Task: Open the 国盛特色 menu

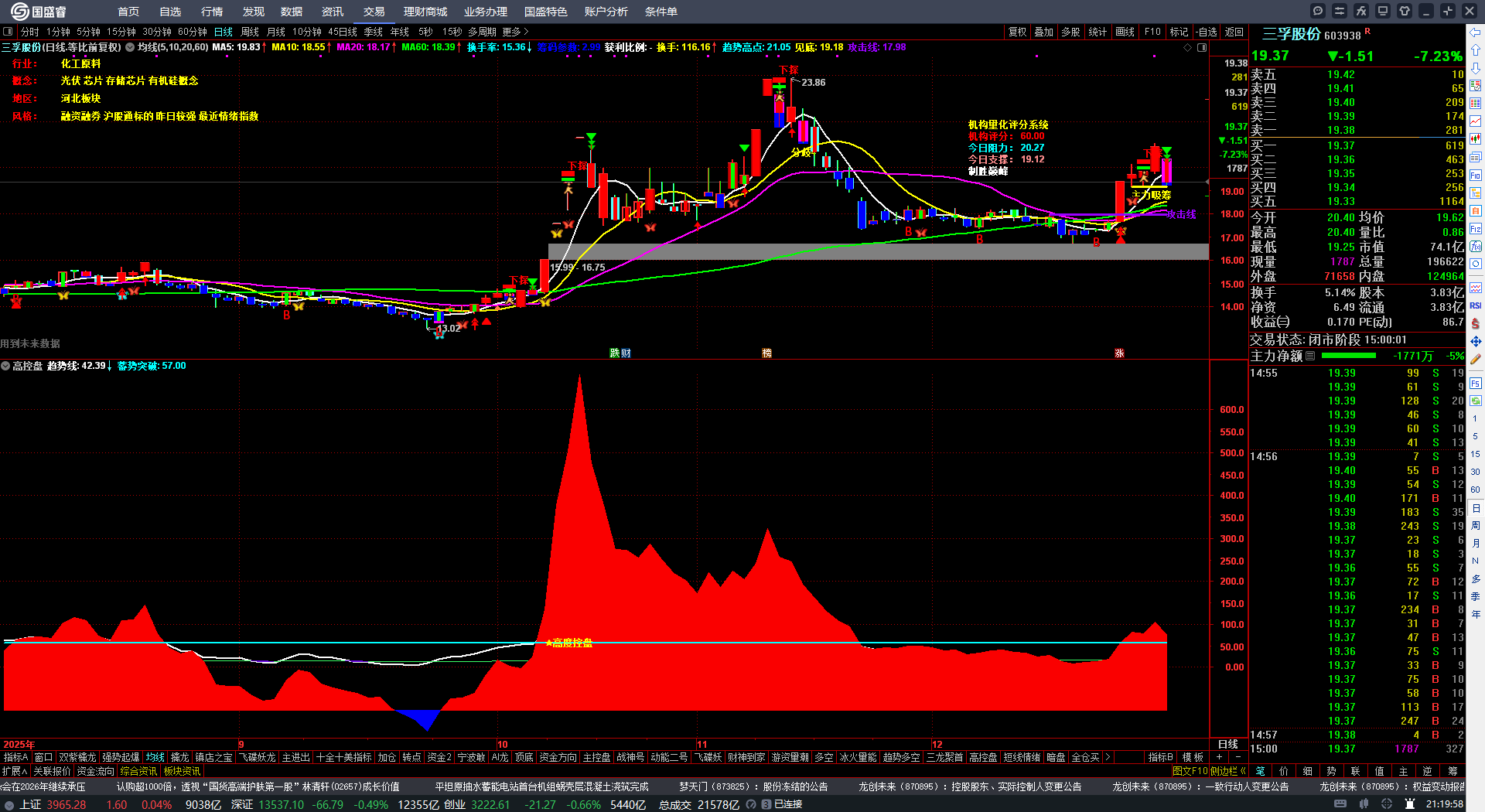Action: coord(546,12)
